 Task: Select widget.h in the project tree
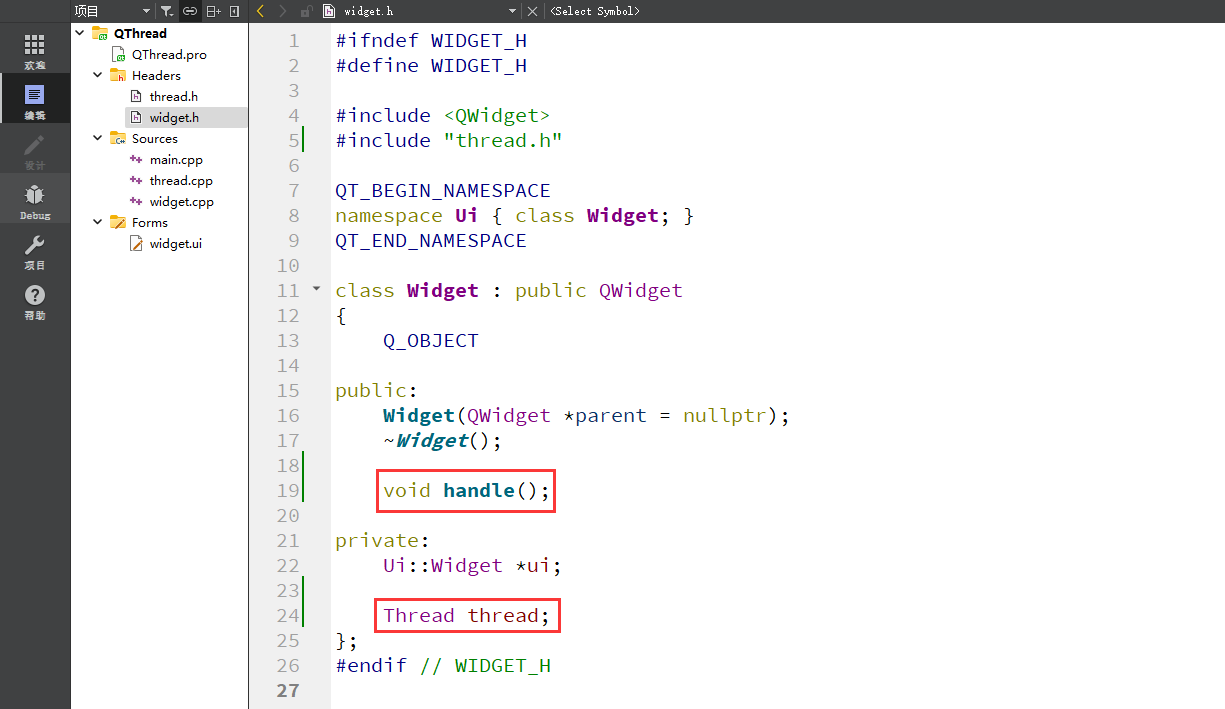tap(174, 117)
